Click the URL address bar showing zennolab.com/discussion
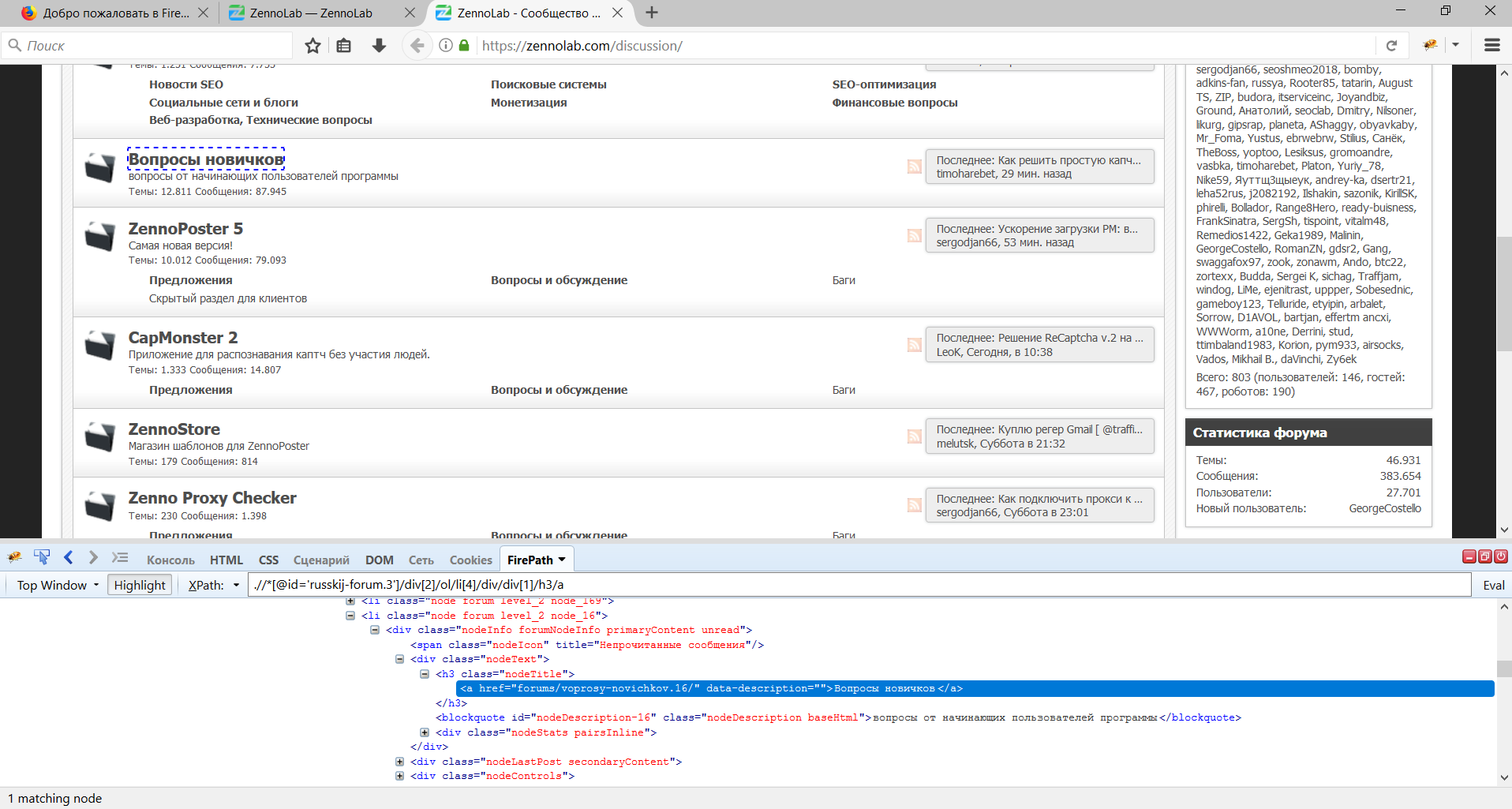 [925, 46]
